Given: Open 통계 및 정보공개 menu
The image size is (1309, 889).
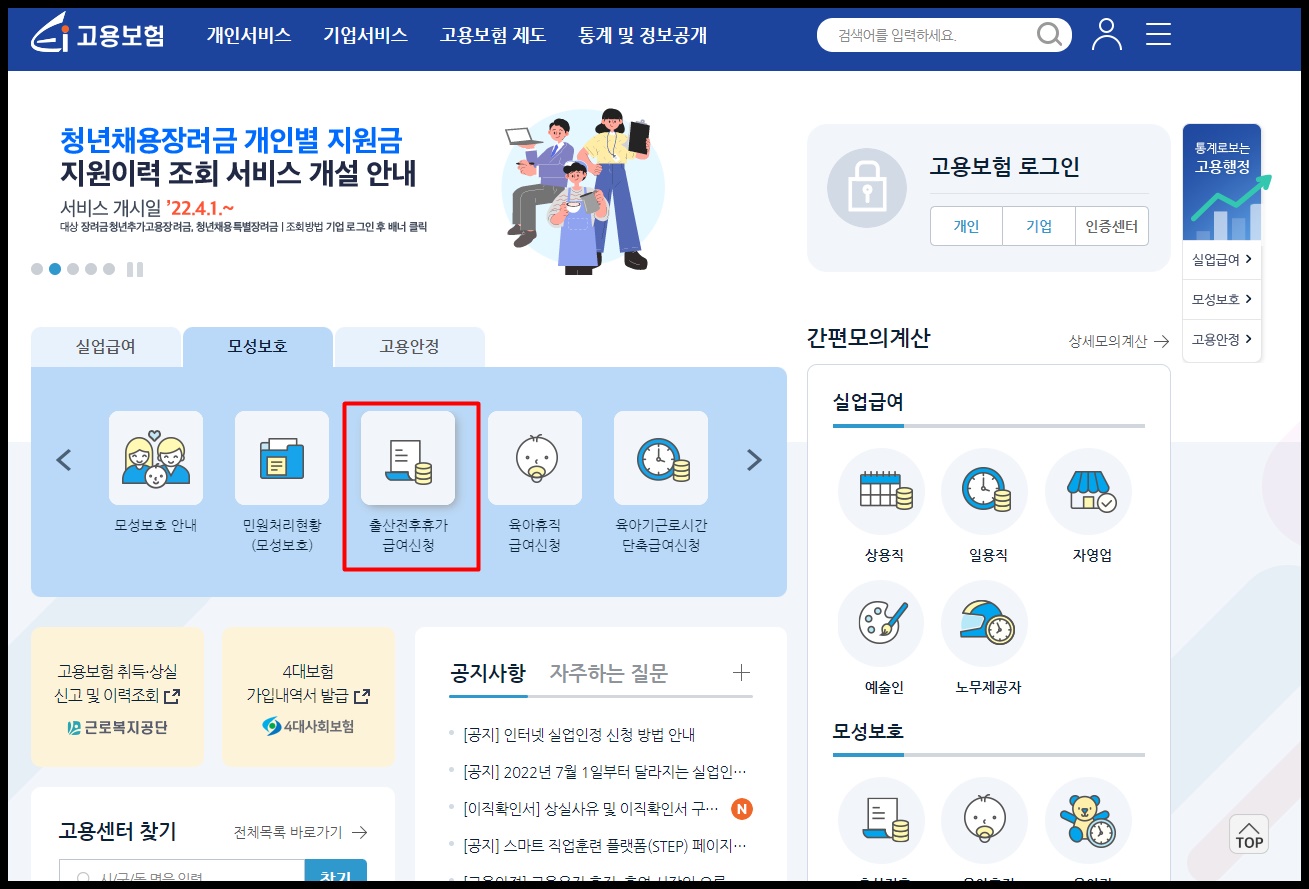Looking at the screenshot, I should [643, 35].
